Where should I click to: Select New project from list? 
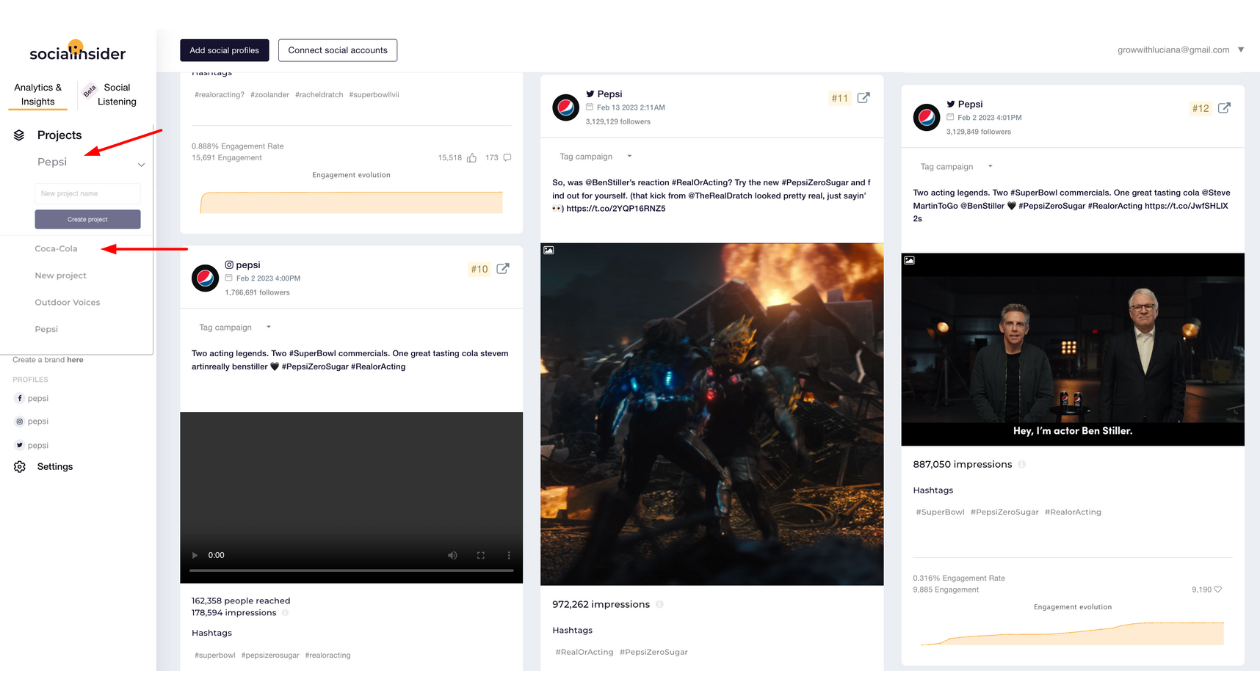(x=61, y=276)
